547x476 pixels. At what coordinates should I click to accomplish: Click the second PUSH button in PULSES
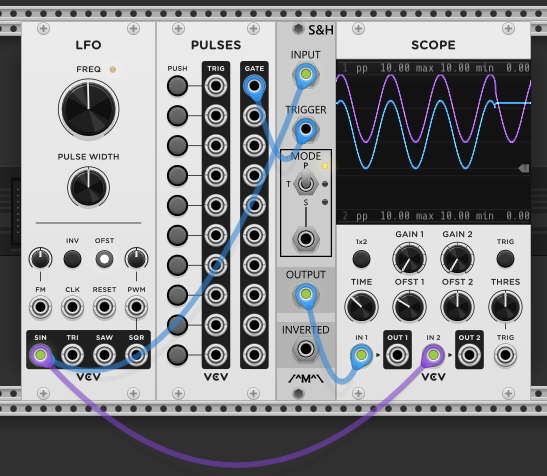point(177,116)
